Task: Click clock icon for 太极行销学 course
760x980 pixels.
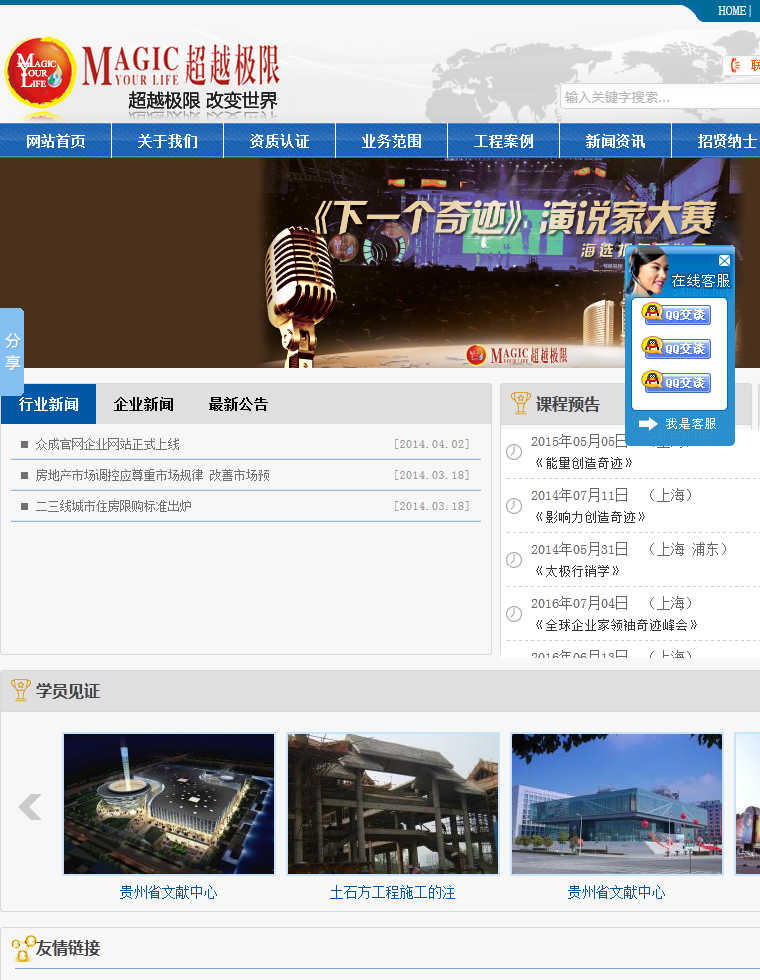Action: pyautogui.click(x=514, y=559)
